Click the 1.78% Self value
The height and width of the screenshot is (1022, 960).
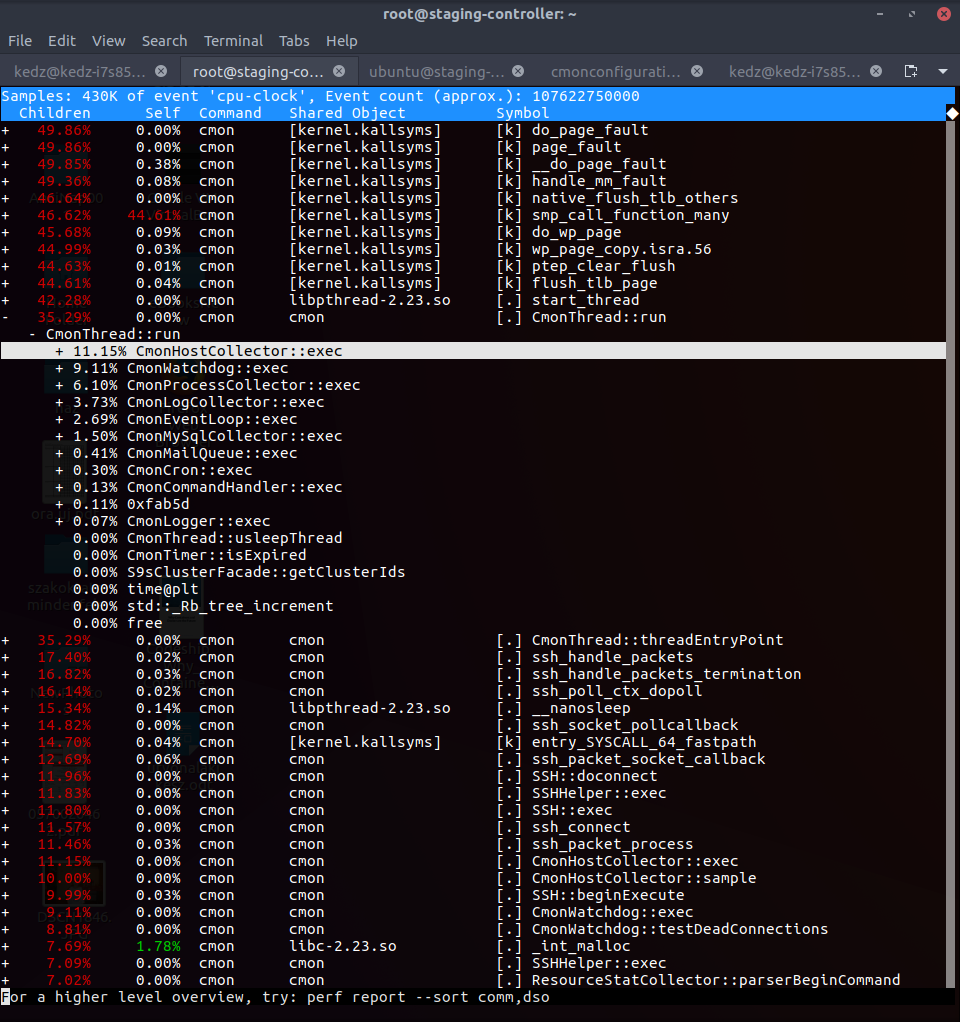[158, 946]
